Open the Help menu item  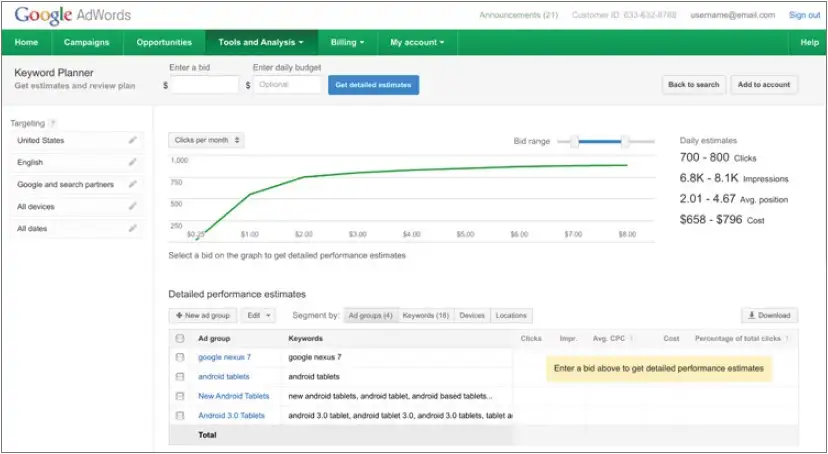pos(809,42)
